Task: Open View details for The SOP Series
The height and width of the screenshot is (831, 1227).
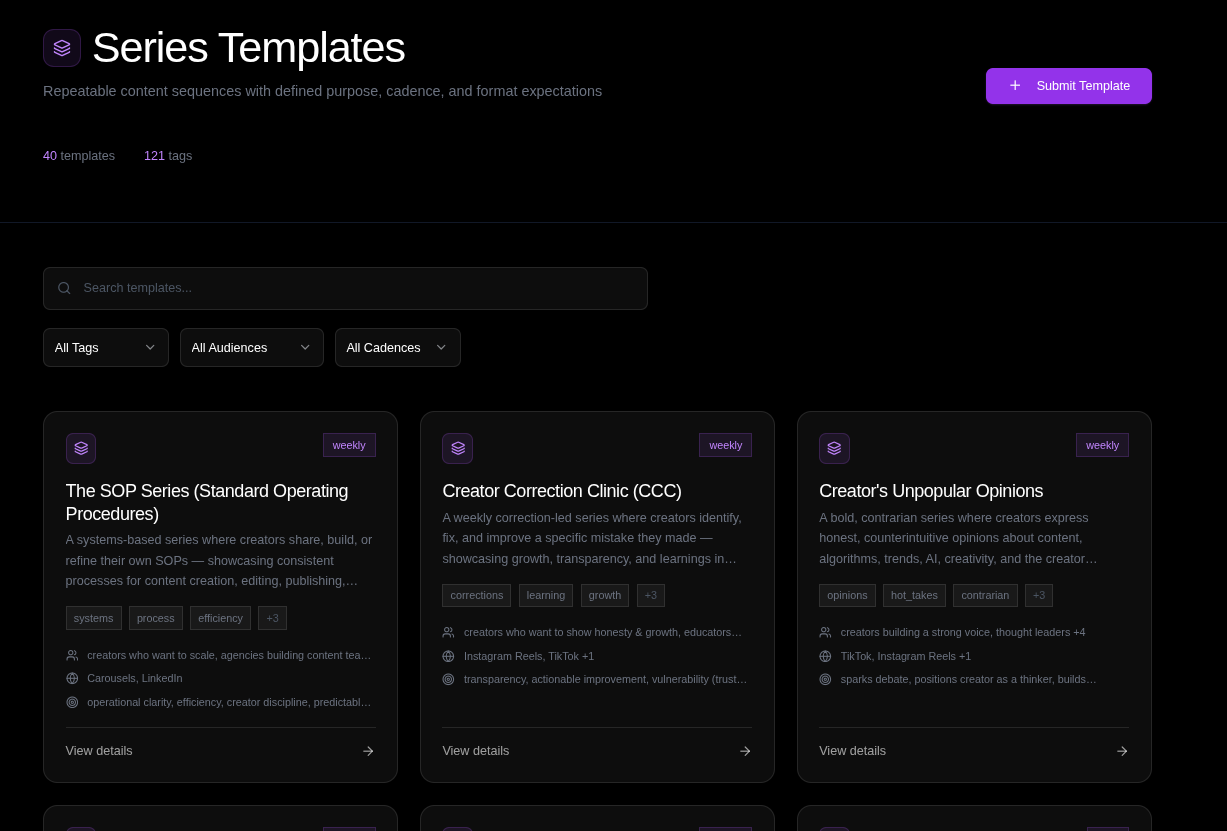Action: tap(220, 751)
